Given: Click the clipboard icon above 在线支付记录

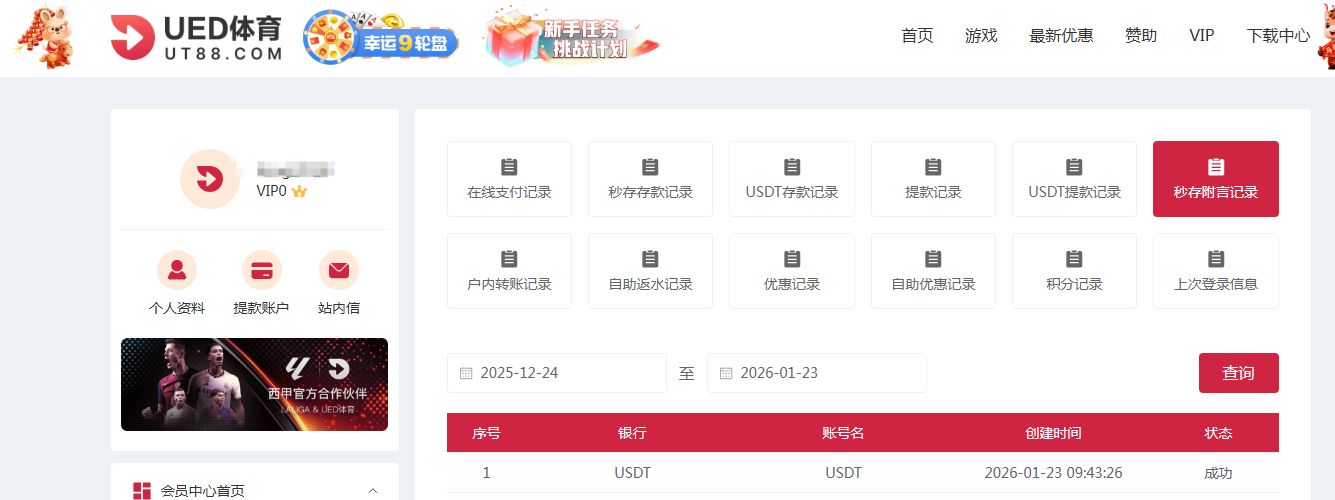Looking at the screenshot, I should pyautogui.click(x=509, y=167).
